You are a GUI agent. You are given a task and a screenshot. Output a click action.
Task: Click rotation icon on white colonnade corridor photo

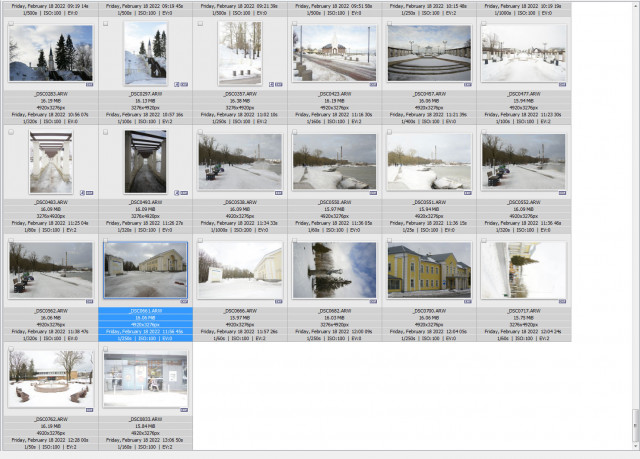(x=82, y=193)
